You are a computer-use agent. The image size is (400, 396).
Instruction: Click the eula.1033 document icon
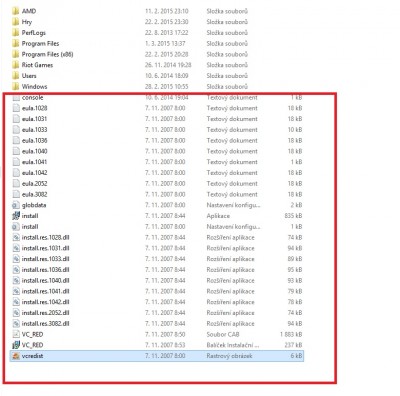[x=16, y=130]
